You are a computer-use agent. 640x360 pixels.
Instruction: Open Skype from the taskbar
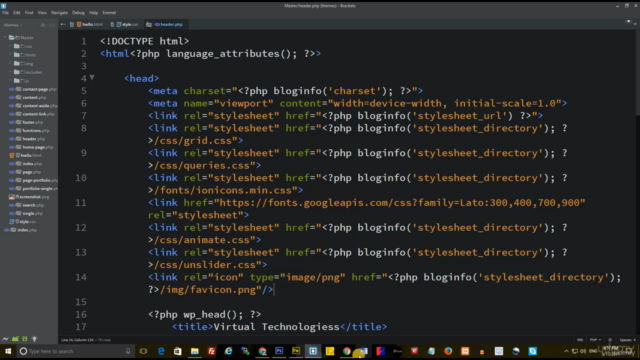(533, 351)
